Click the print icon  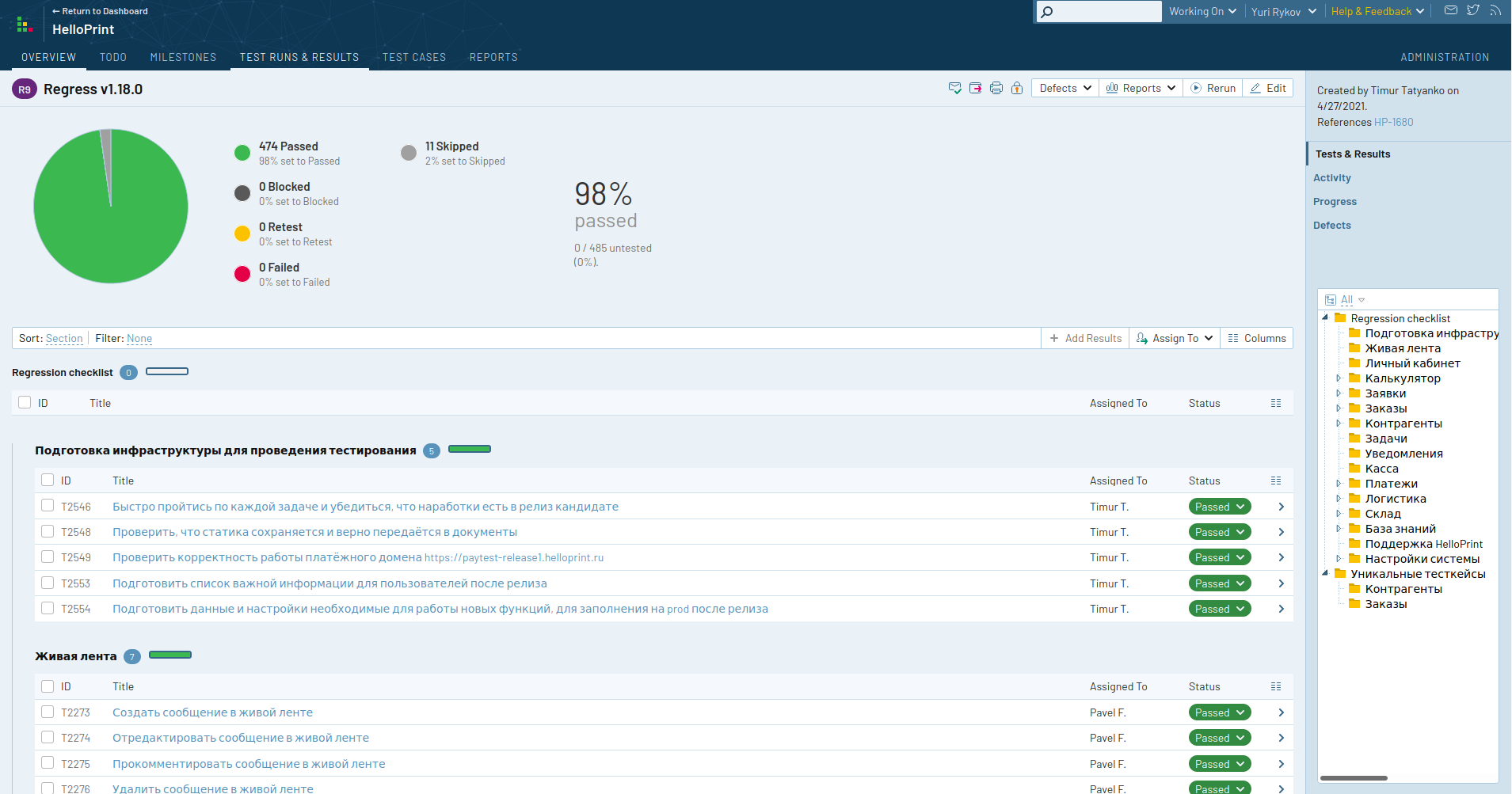996,88
